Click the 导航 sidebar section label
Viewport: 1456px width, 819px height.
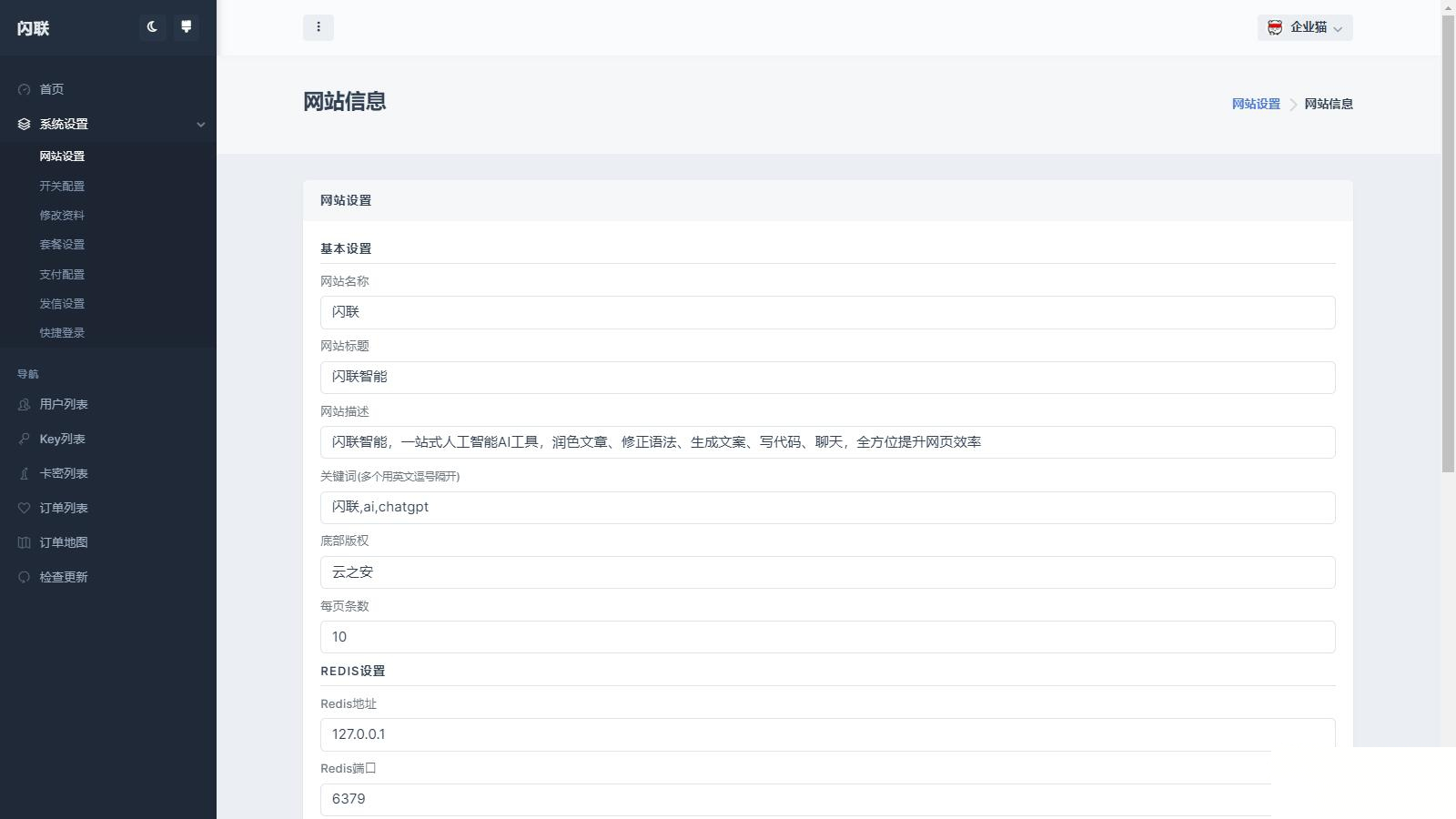(x=28, y=374)
